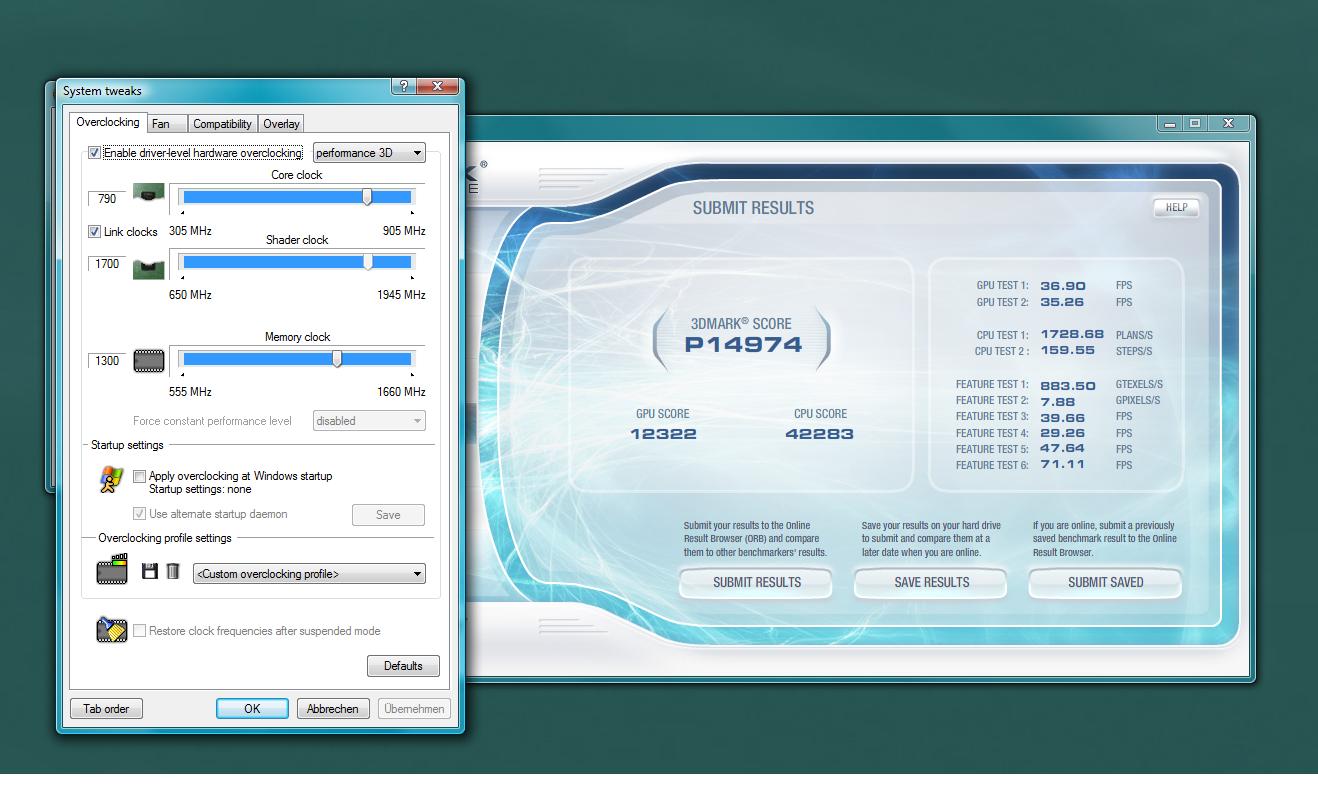Click the Abbrechen button

[x=333, y=709]
